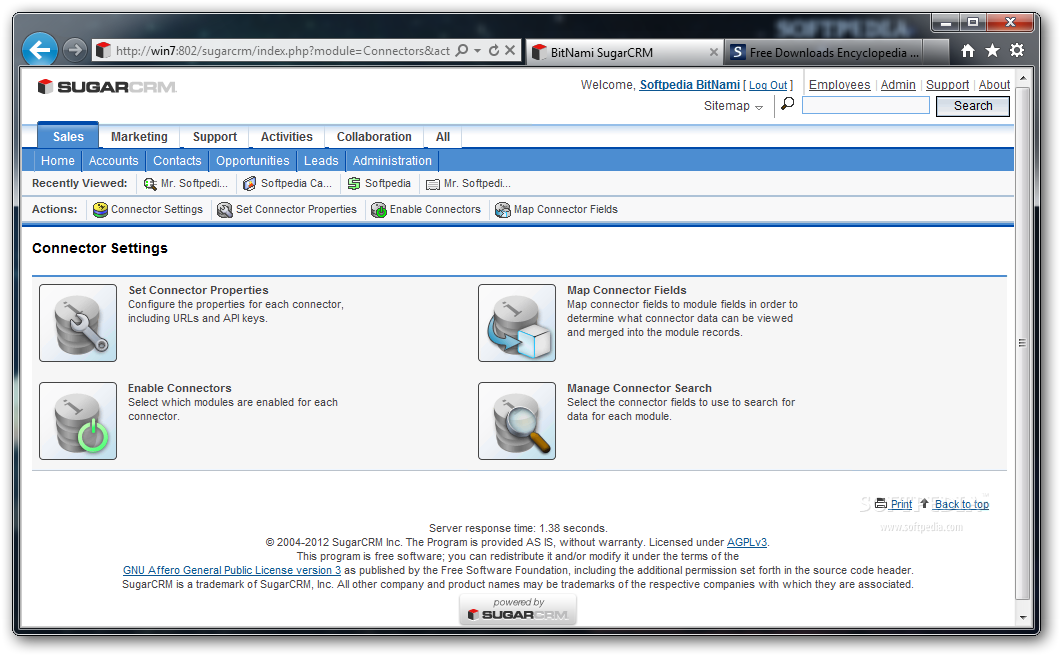Click the Map Connector Fields action icon
The image size is (1061, 656).
503,210
